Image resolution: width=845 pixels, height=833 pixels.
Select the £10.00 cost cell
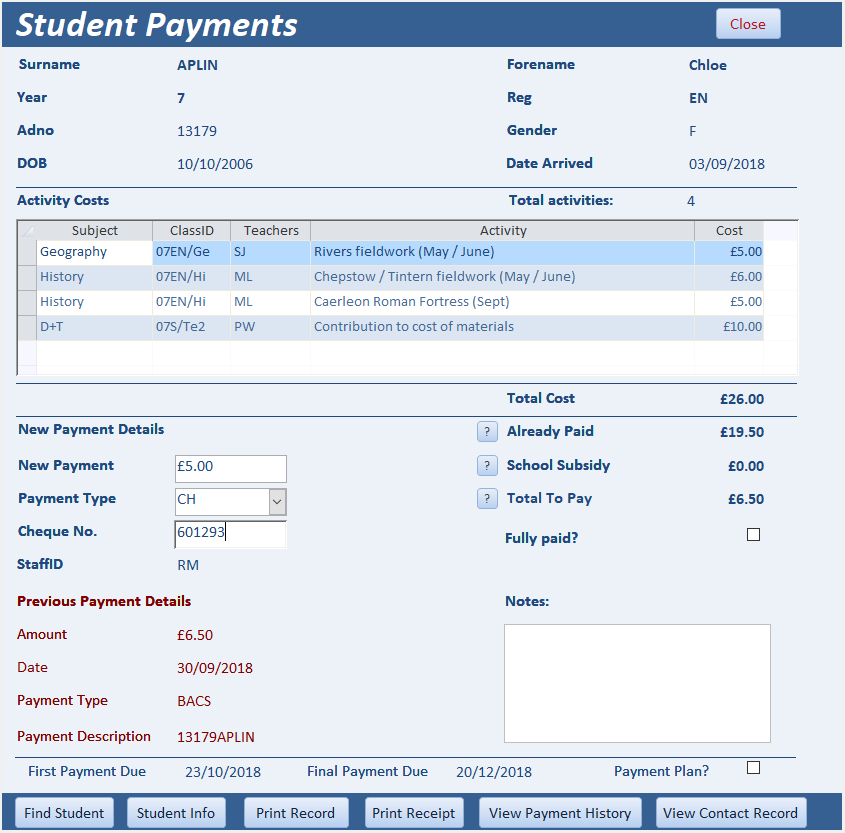[729, 327]
